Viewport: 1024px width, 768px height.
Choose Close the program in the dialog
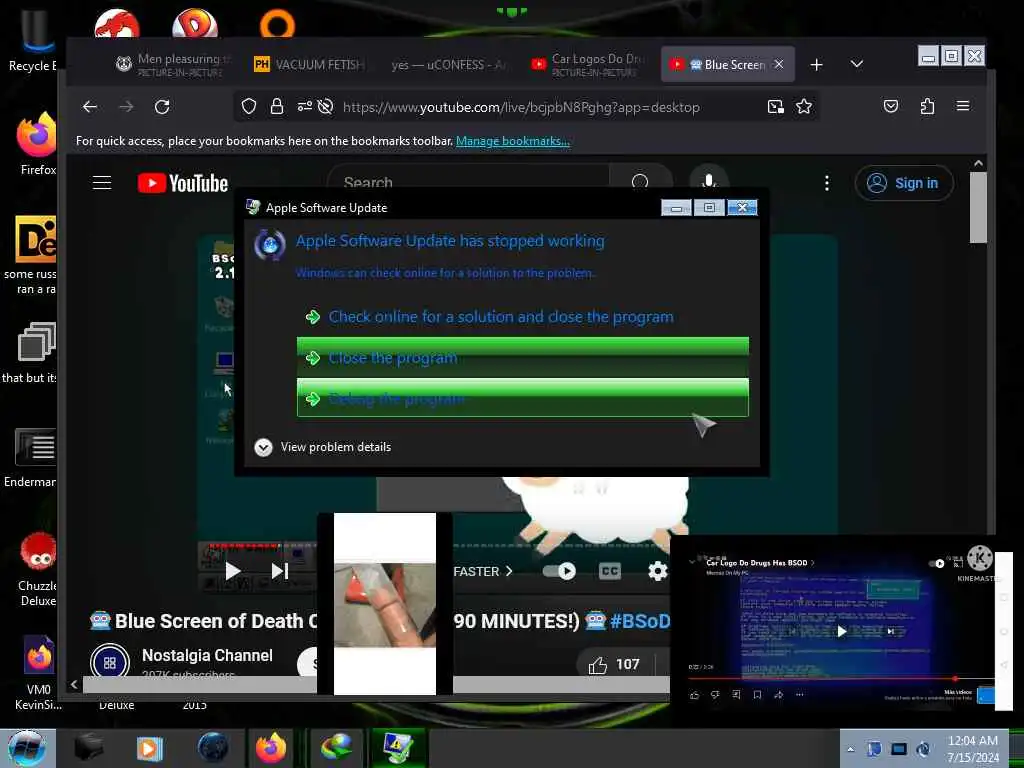[x=522, y=357]
